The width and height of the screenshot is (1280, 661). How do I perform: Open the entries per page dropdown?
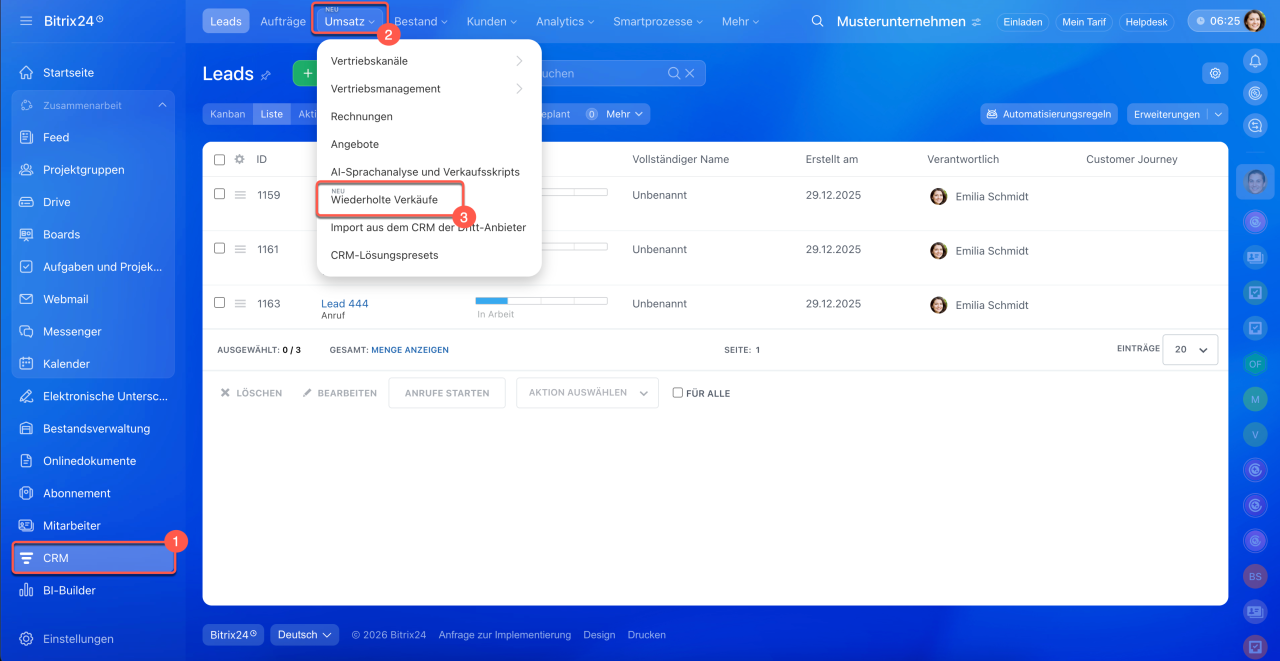[x=1190, y=350]
